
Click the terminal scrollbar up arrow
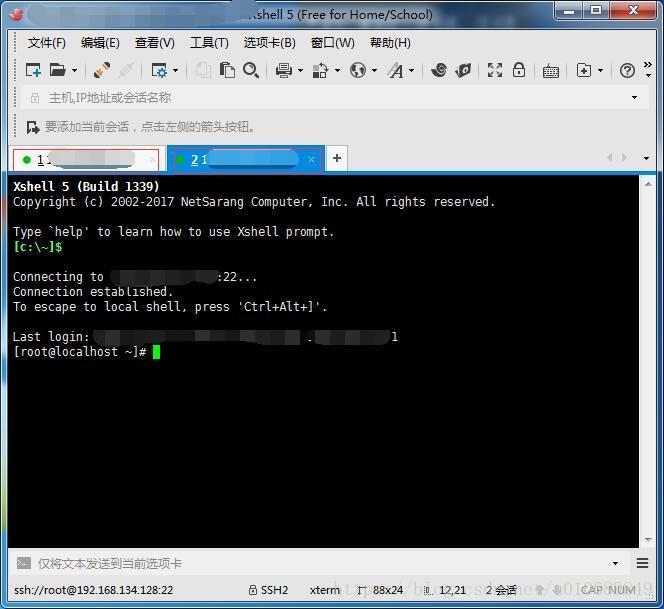click(x=648, y=184)
